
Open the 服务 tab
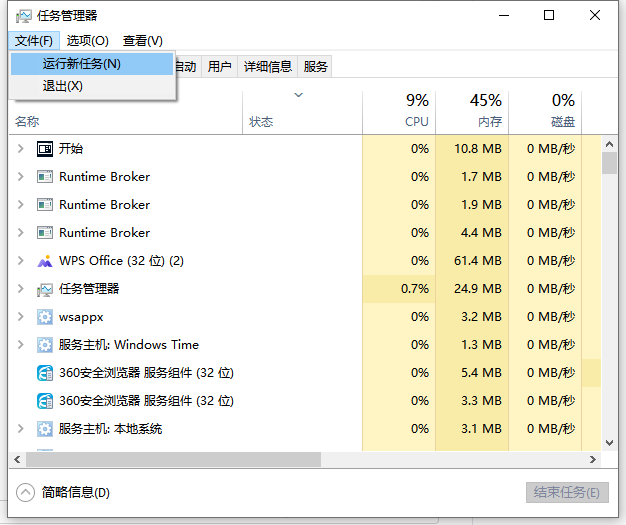click(315, 66)
